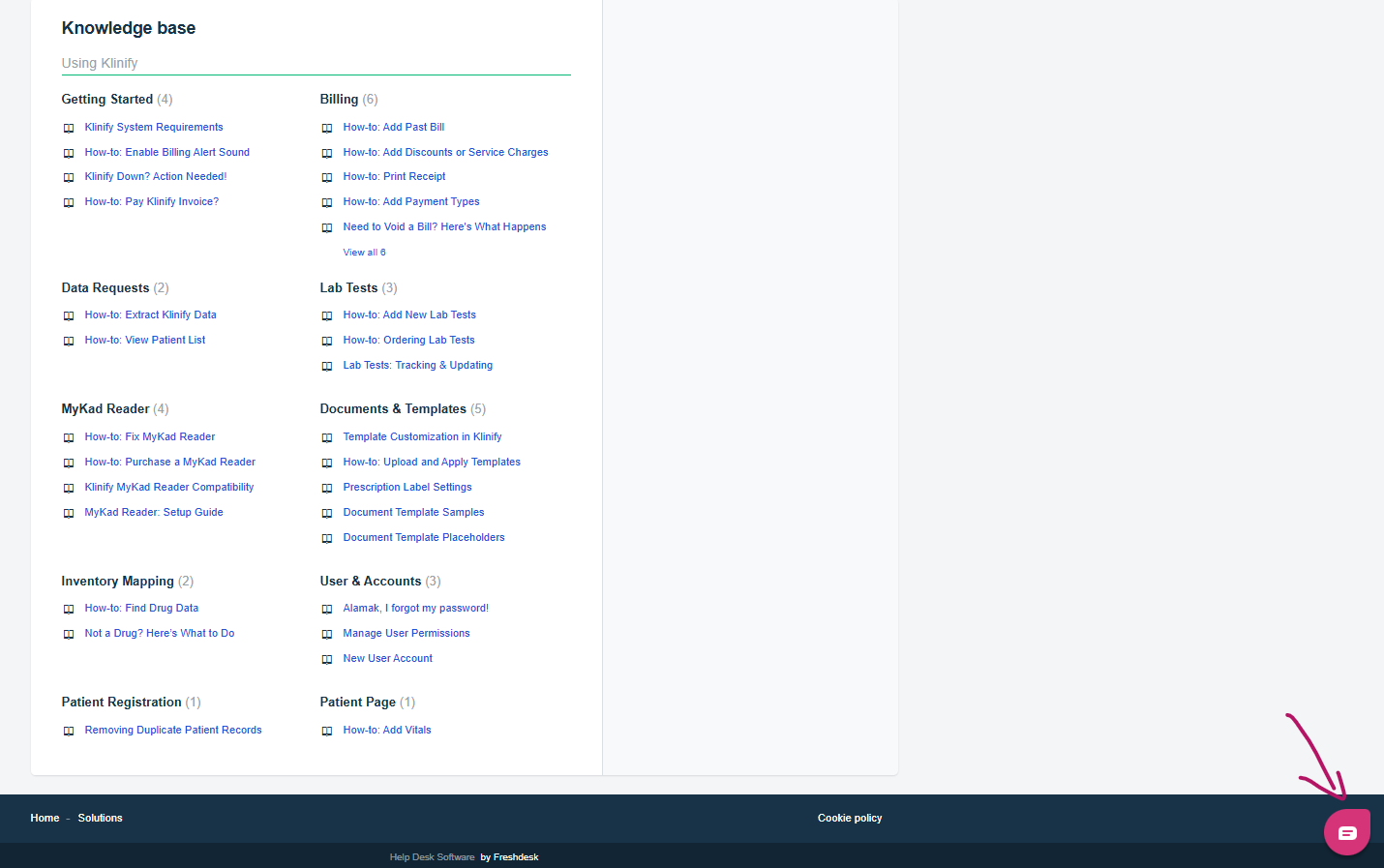The width and height of the screenshot is (1384, 868).
Task: Click book icon beside Manage User Permissions
Action: [x=327, y=634]
